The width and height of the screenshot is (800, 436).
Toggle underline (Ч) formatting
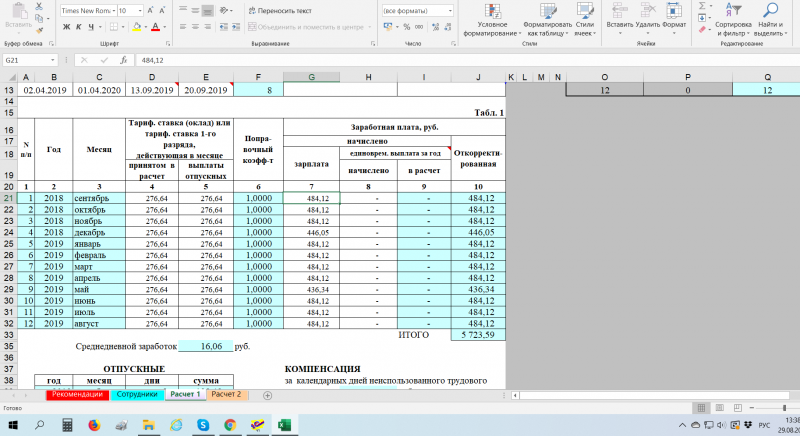coord(90,27)
